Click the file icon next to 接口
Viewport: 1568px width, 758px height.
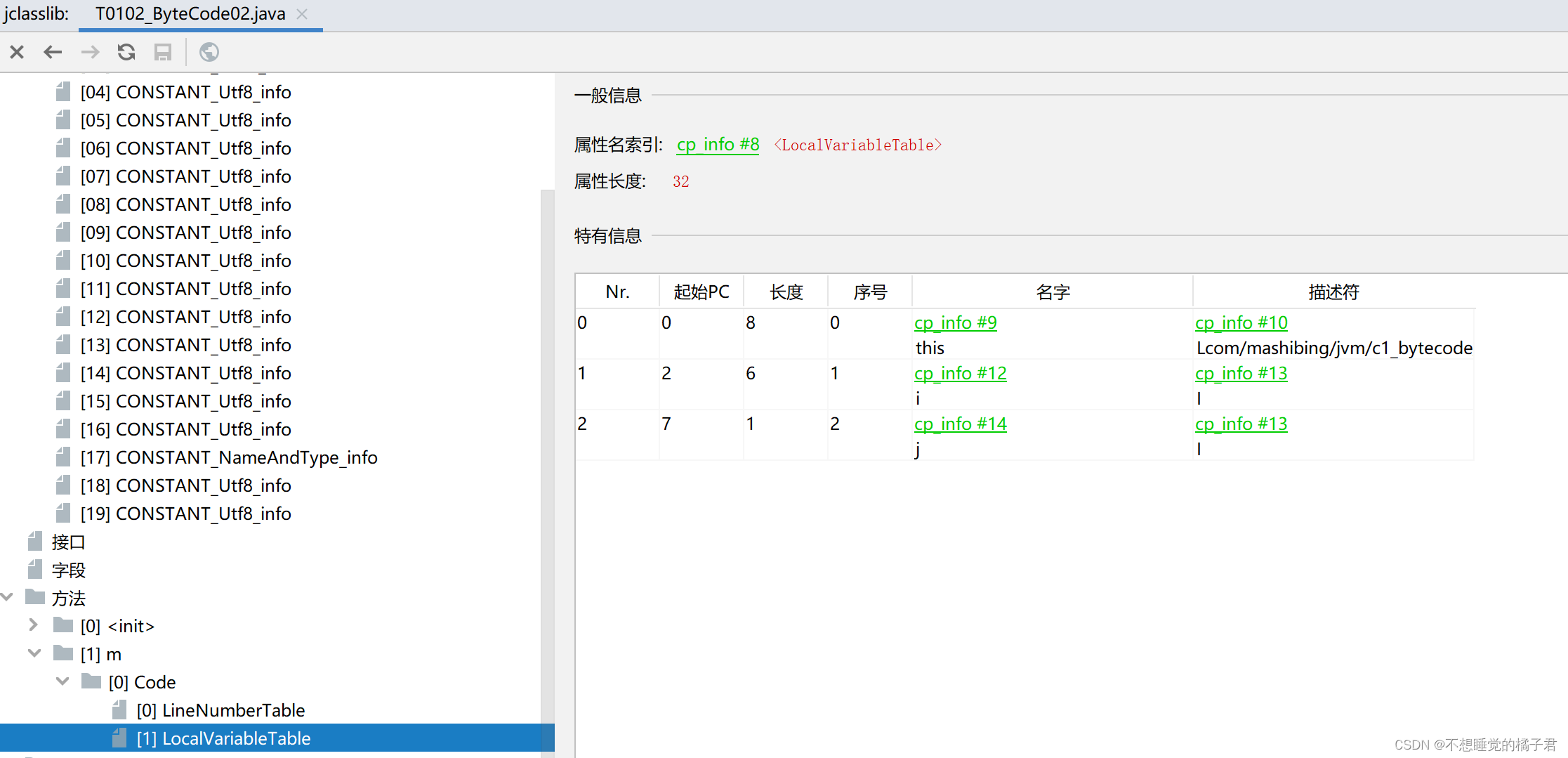pos(35,541)
